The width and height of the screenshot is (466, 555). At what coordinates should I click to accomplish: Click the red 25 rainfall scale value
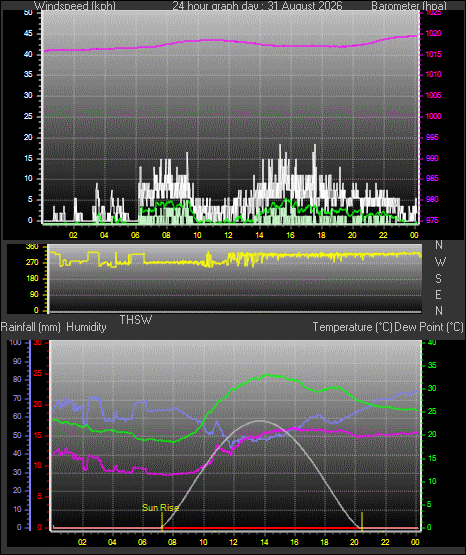click(x=38, y=373)
